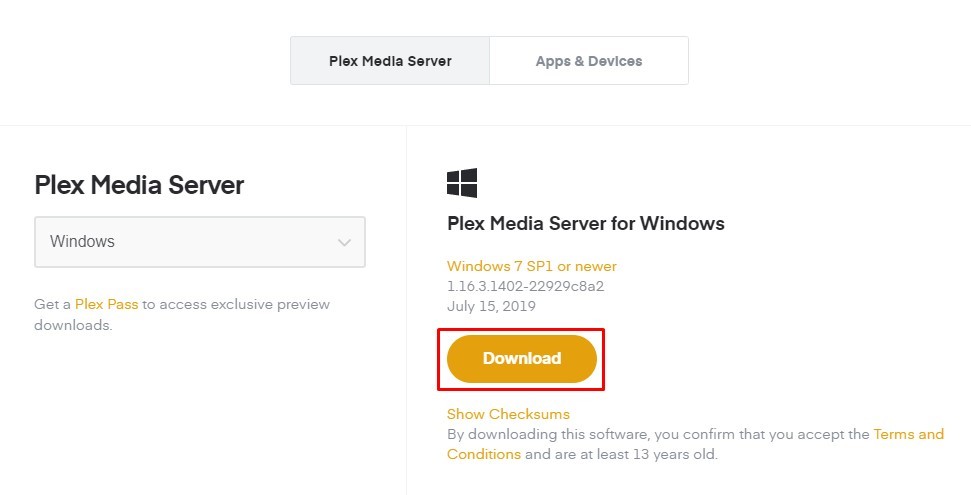
Task: Click the word 'downloads.' under Plex Pass note
Action: click(73, 325)
